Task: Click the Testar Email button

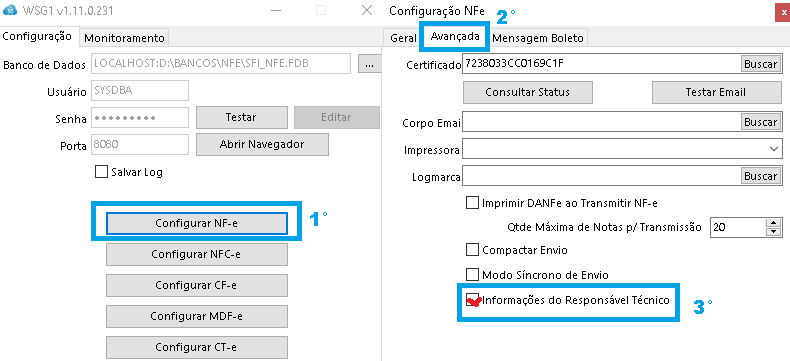Action: coord(715,92)
